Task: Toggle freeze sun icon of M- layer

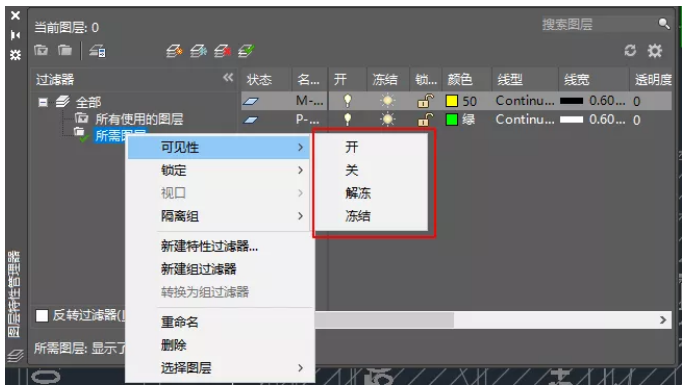Action: tap(387, 101)
